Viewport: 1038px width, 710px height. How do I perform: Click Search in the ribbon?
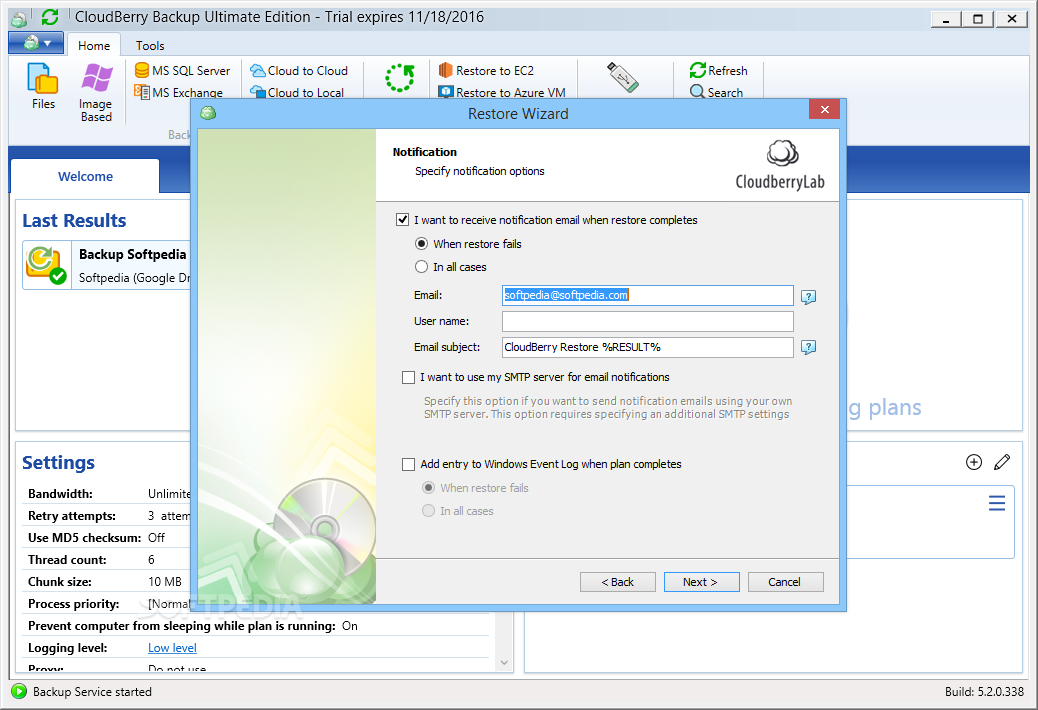click(x=716, y=92)
